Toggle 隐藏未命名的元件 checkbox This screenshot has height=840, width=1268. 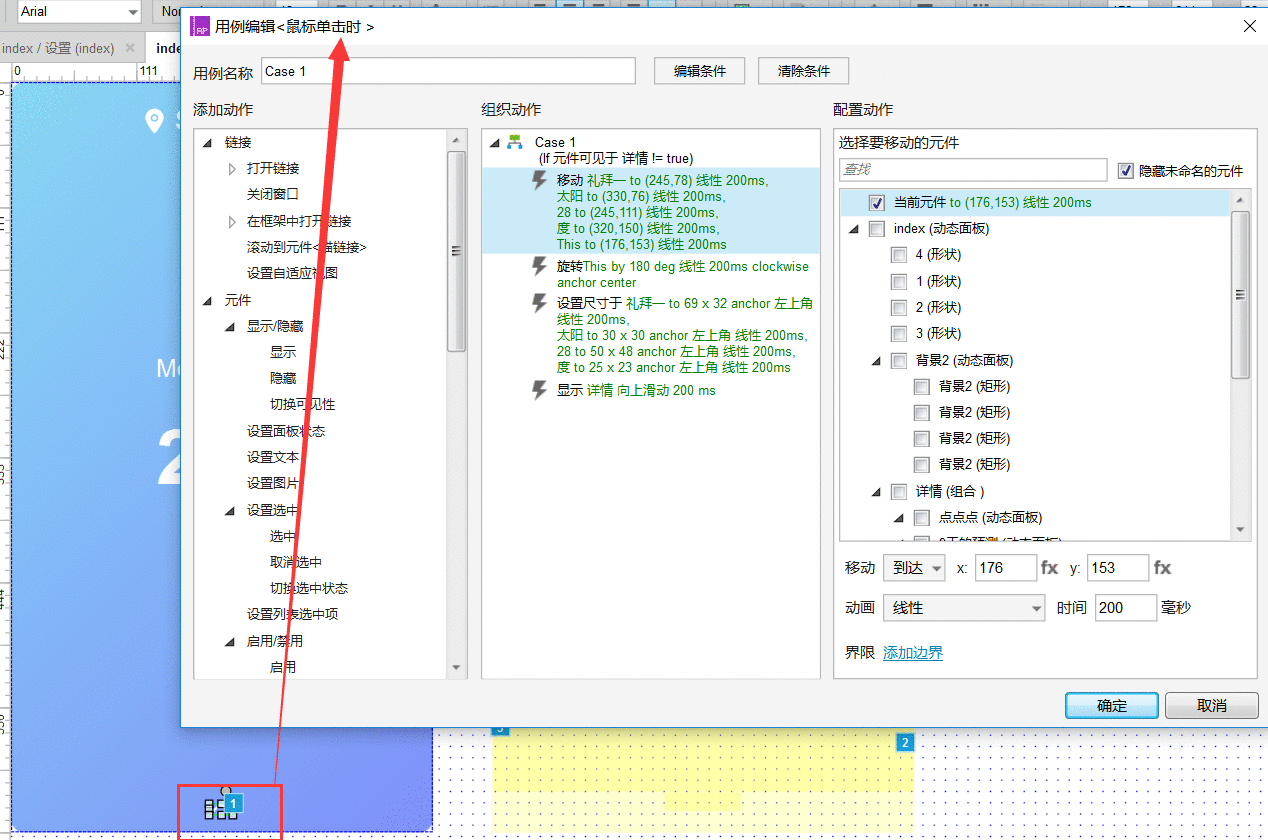click(x=1125, y=171)
